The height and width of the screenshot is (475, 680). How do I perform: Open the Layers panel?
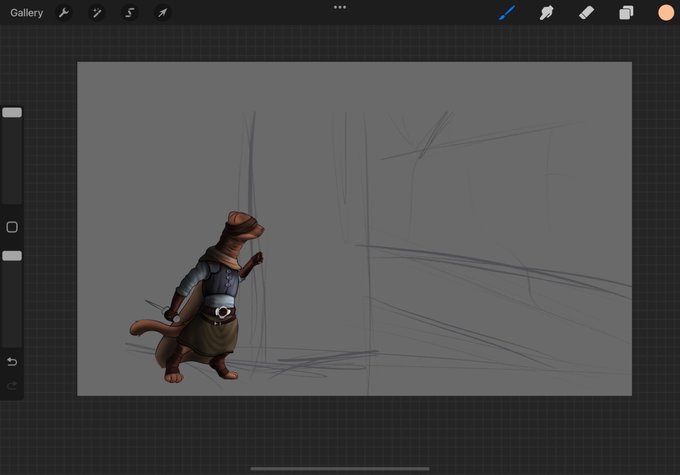click(626, 13)
